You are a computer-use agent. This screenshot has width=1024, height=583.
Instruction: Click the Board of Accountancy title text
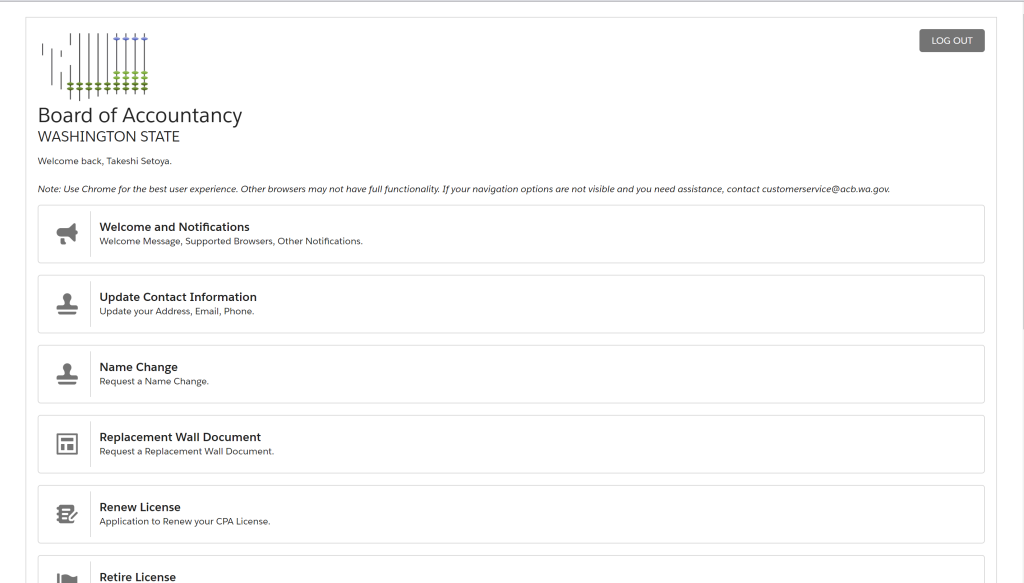coord(140,116)
